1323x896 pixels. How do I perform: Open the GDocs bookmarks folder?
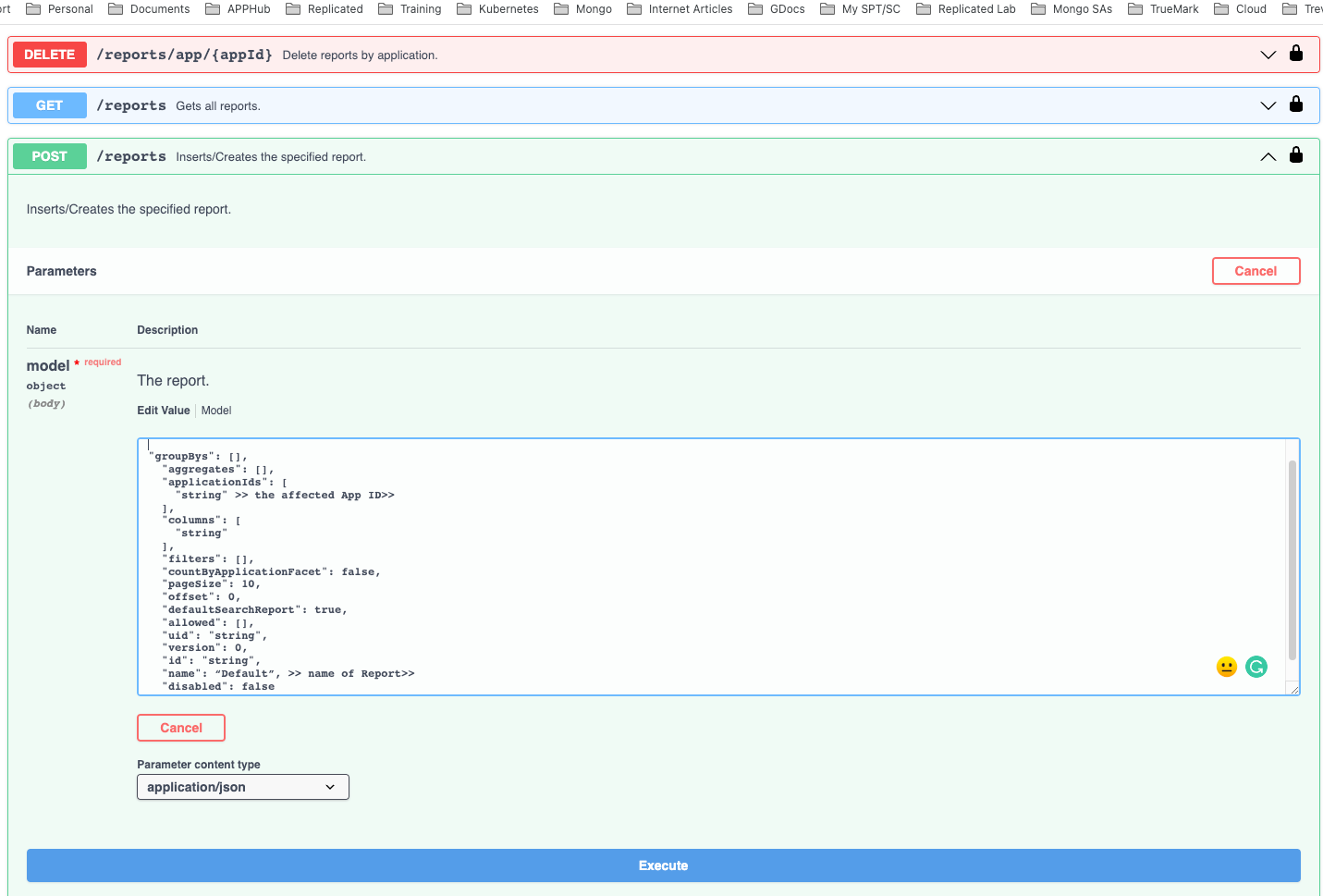[x=777, y=9]
